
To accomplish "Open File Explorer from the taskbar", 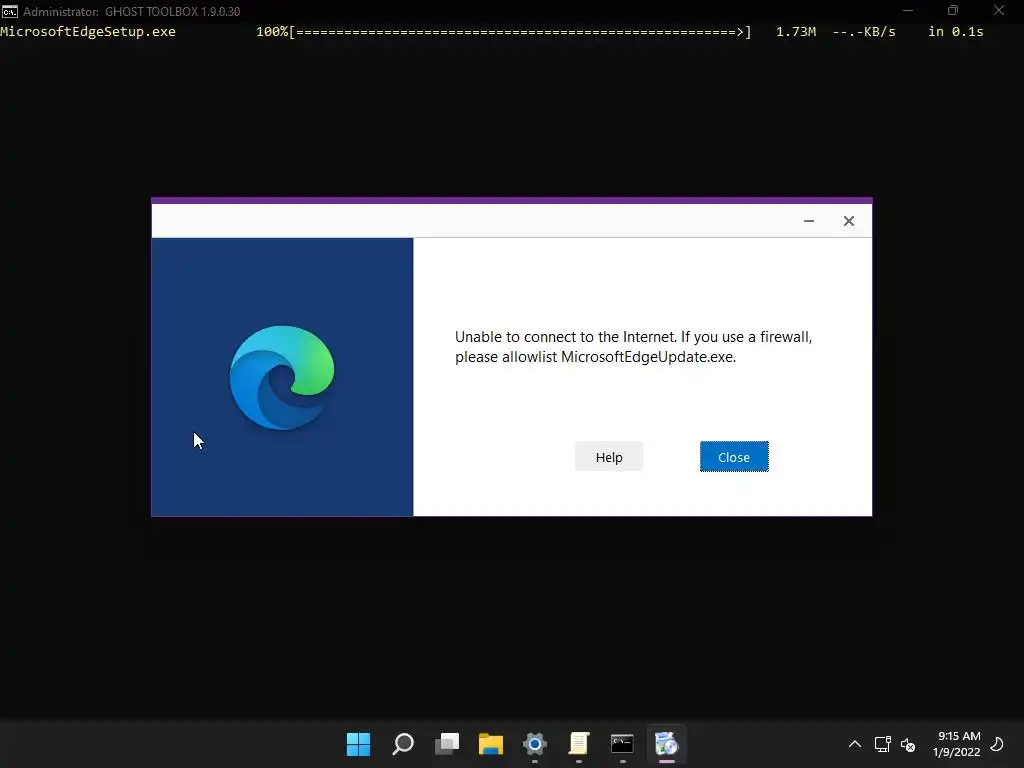I will (x=490, y=744).
